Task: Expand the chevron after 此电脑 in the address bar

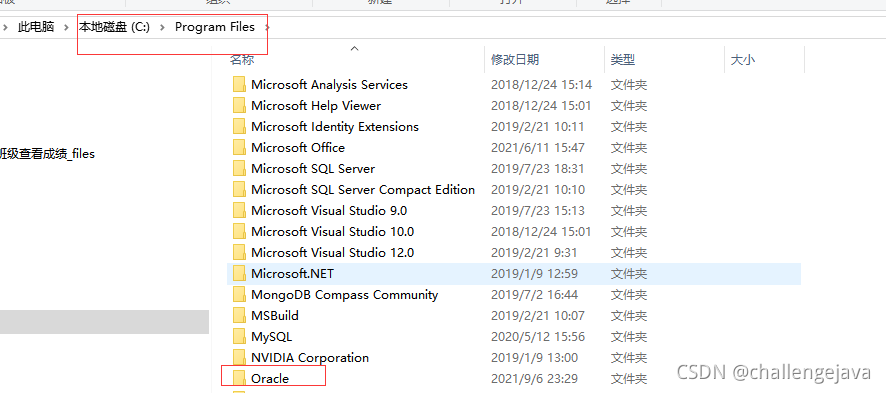Action: click(67, 27)
